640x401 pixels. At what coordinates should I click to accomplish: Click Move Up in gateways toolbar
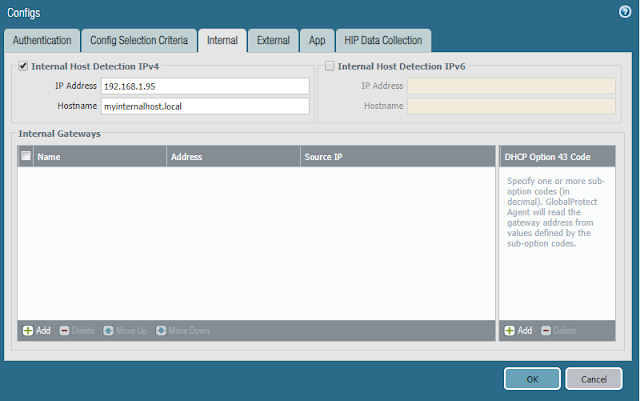click(125, 330)
